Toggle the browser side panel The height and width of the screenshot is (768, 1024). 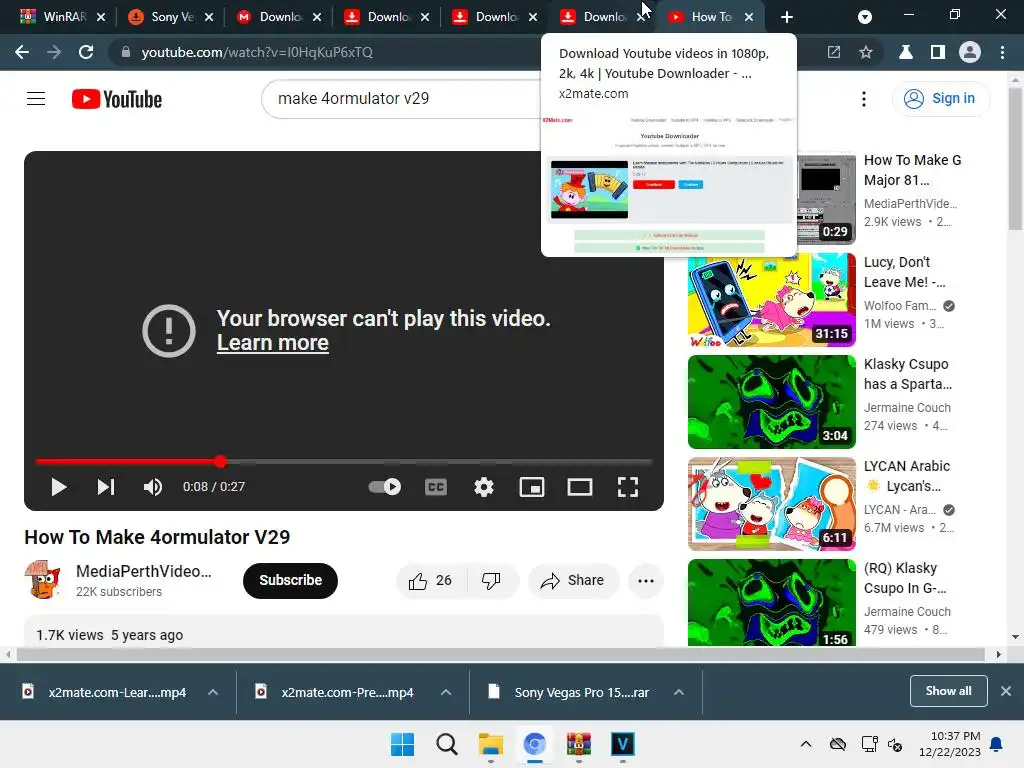(x=938, y=52)
